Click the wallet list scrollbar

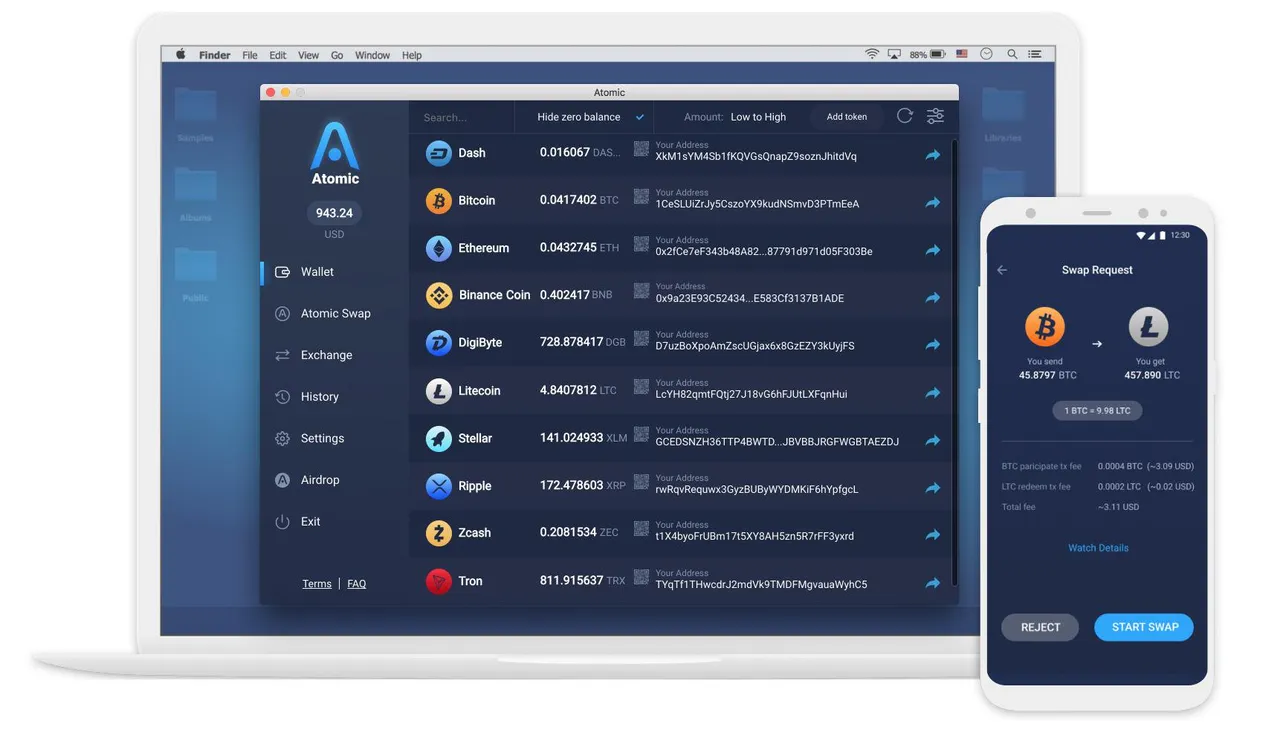coord(954,360)
